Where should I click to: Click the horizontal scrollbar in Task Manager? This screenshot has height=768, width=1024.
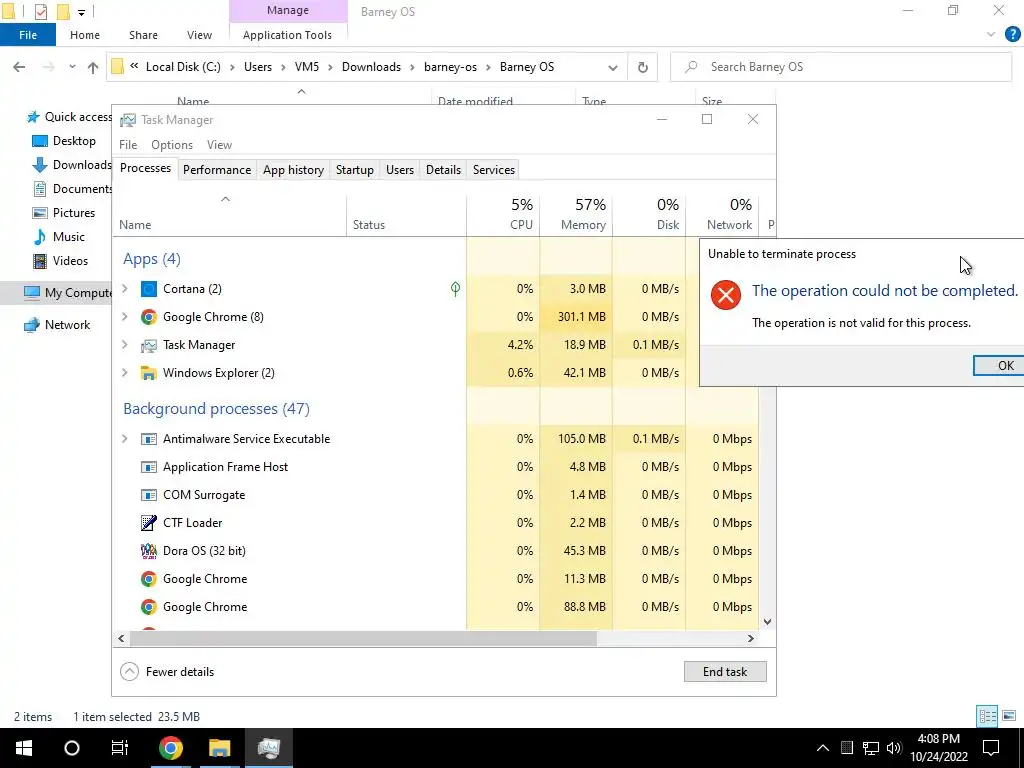click(361, 639)
